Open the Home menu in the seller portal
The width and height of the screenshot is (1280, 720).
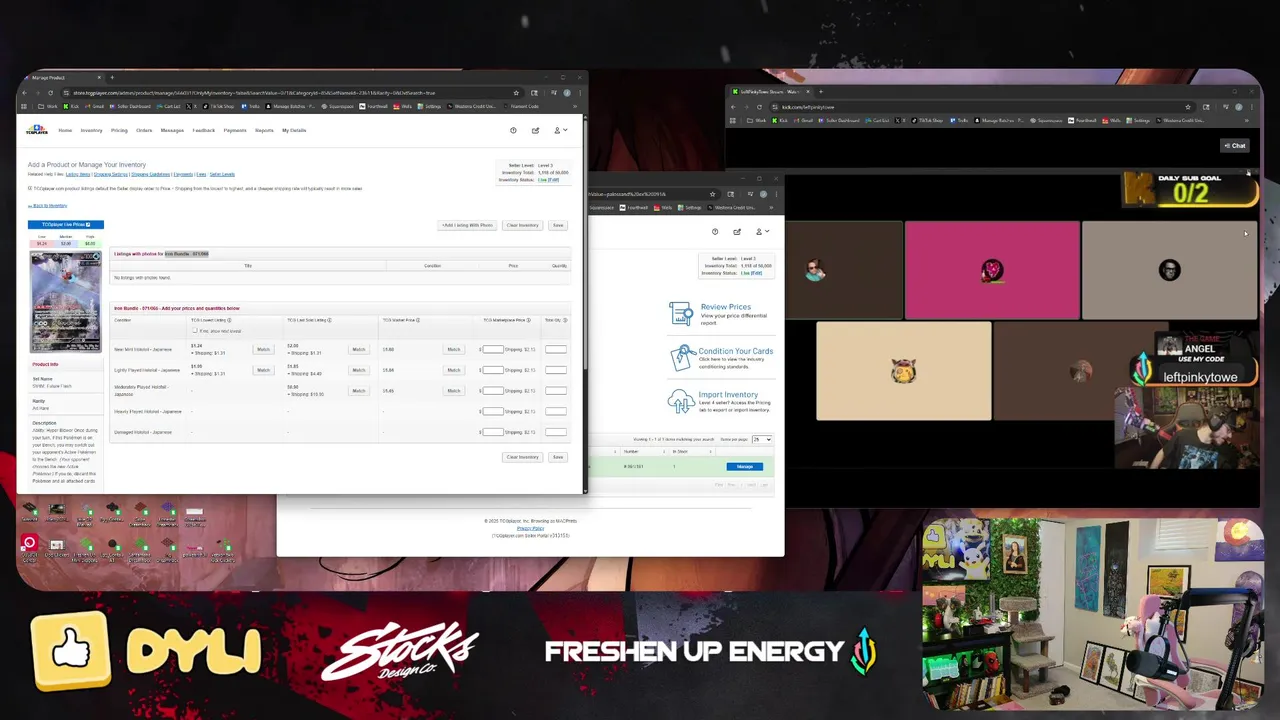[65, 130]
